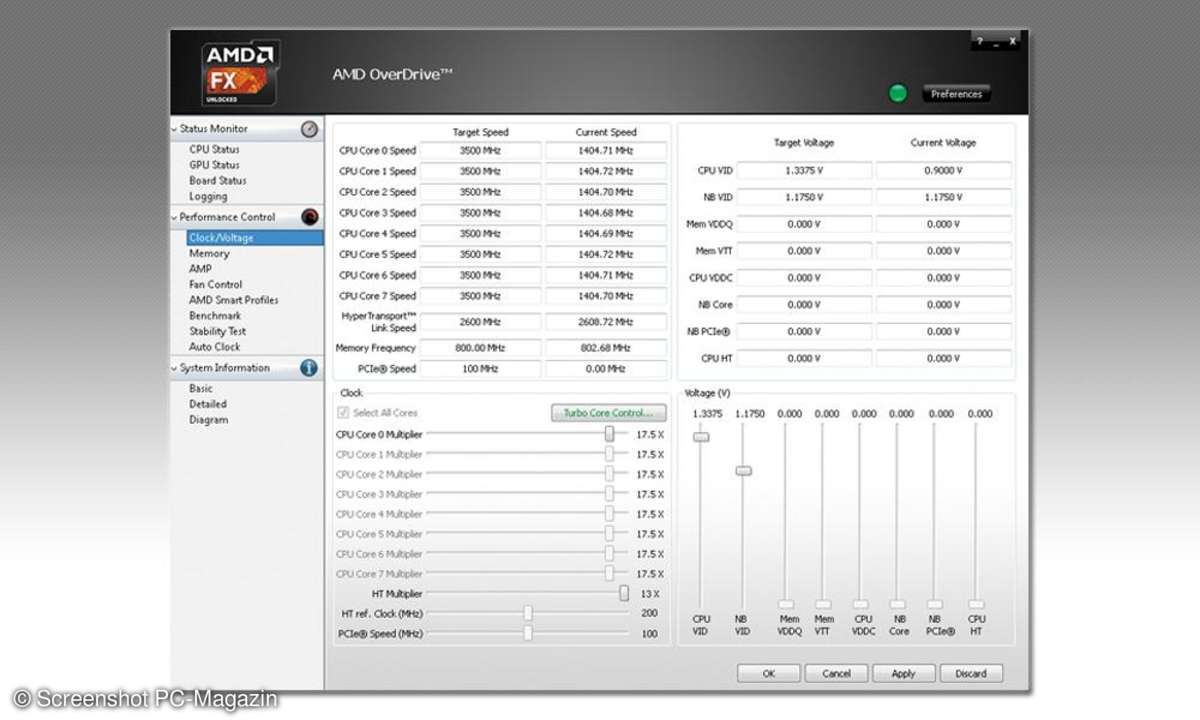Click the Memory Frequency target field

(480, 348)
